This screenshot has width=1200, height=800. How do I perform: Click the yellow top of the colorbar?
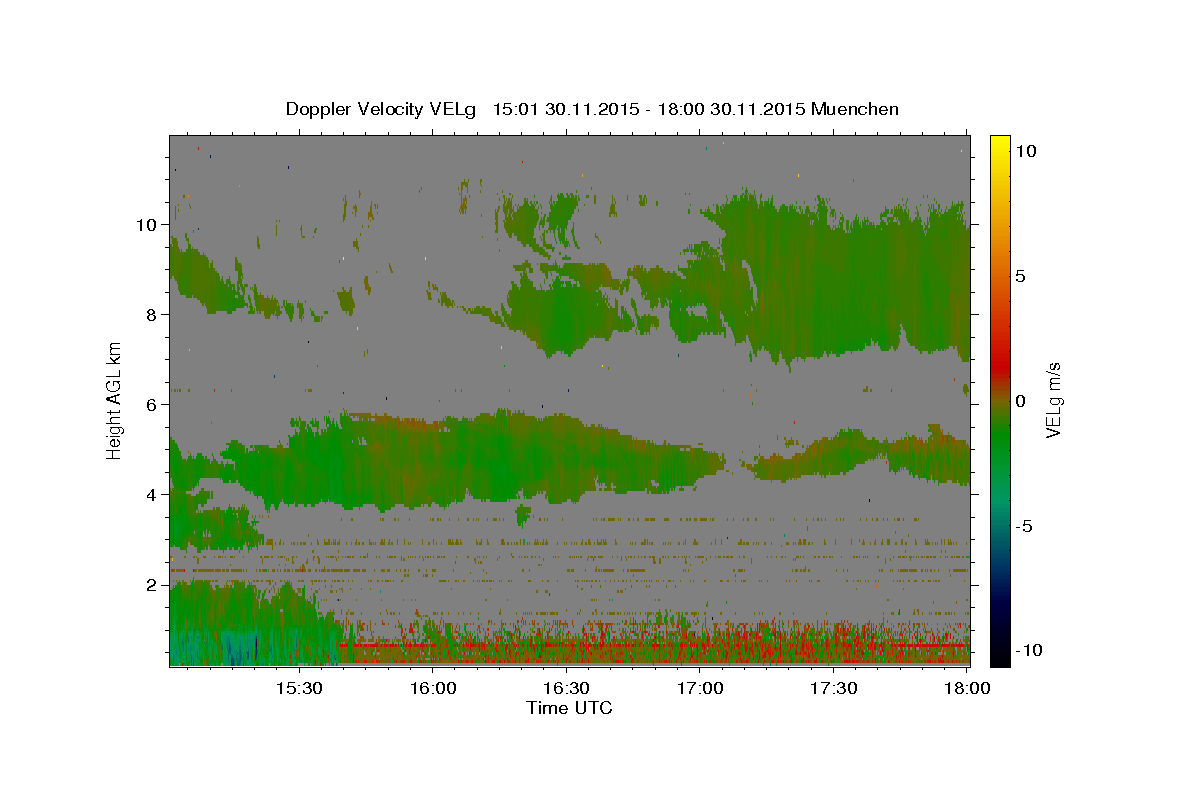point(1000,145)
